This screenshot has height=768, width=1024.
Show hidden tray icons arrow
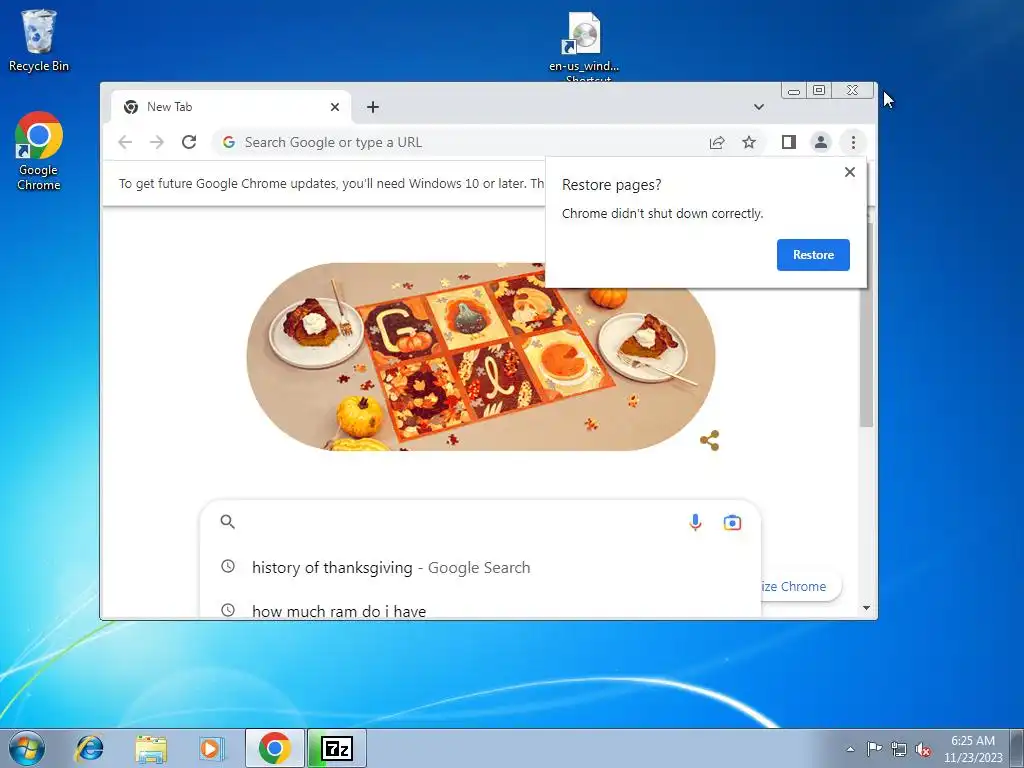(850, 749)
